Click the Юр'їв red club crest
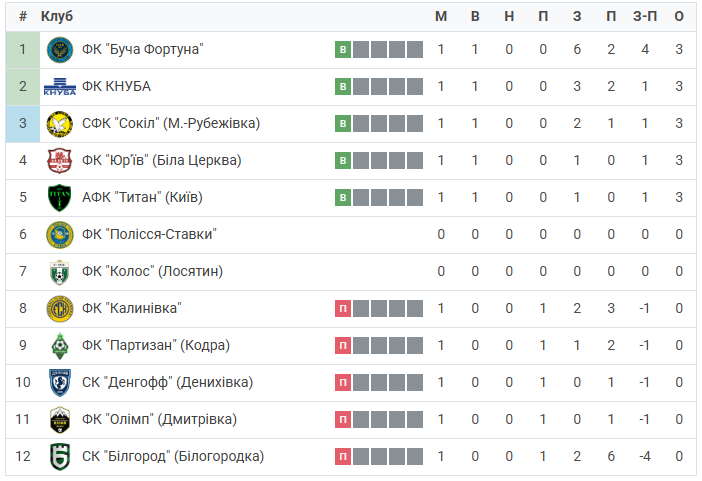The image size is (702, 481). tap(60, 161)
